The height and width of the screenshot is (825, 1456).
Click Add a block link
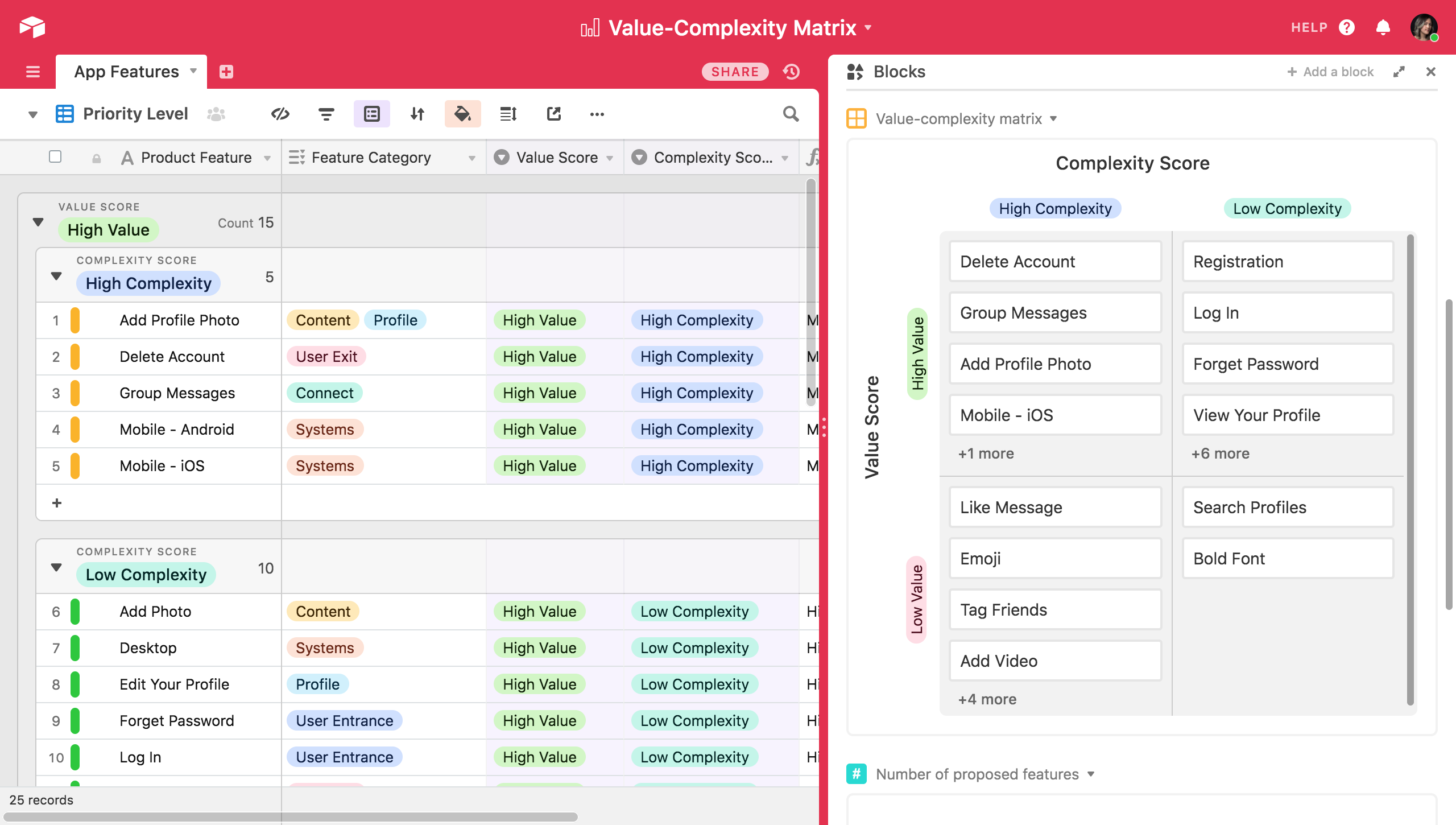tap(1330, 72)
